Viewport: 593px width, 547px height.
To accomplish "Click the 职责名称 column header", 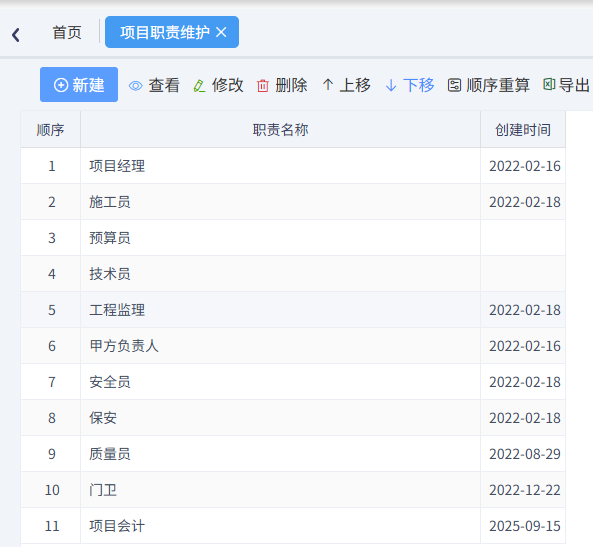I will (280, 129).
